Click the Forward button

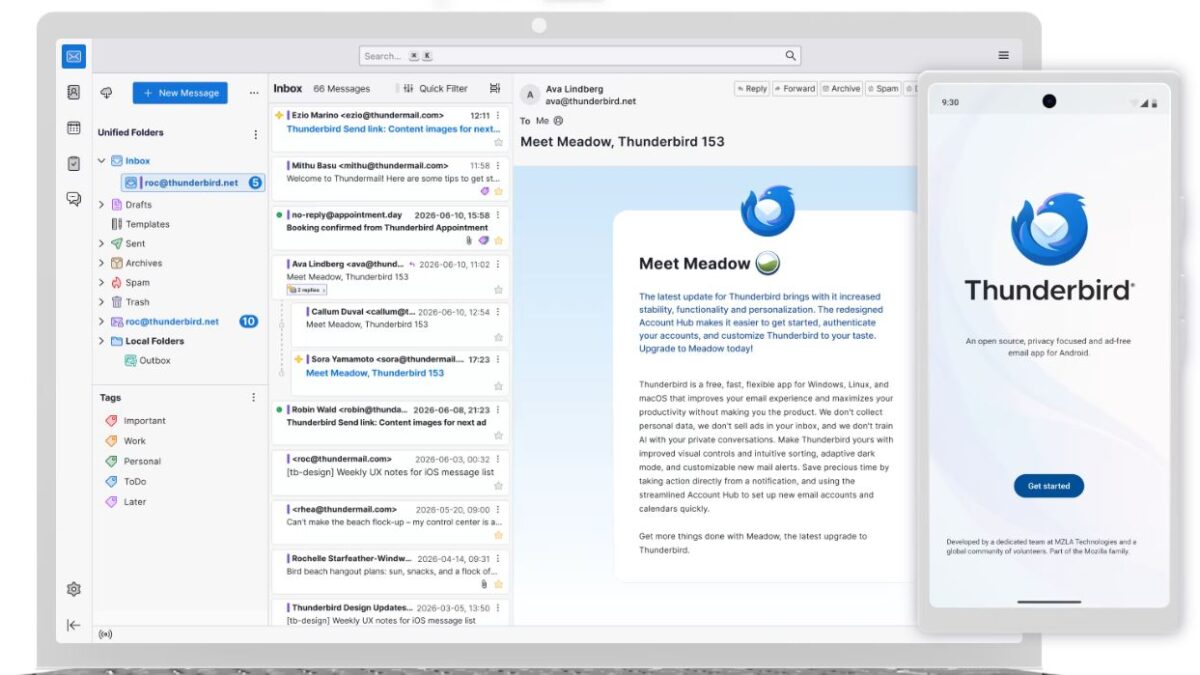click(794, 89)
